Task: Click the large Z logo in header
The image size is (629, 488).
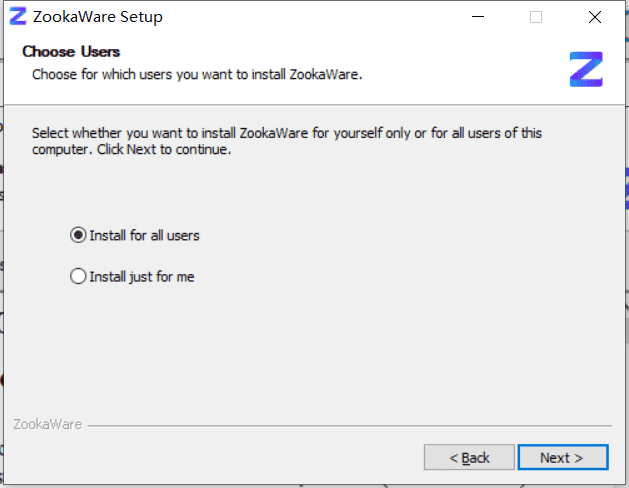Action: 586,69
